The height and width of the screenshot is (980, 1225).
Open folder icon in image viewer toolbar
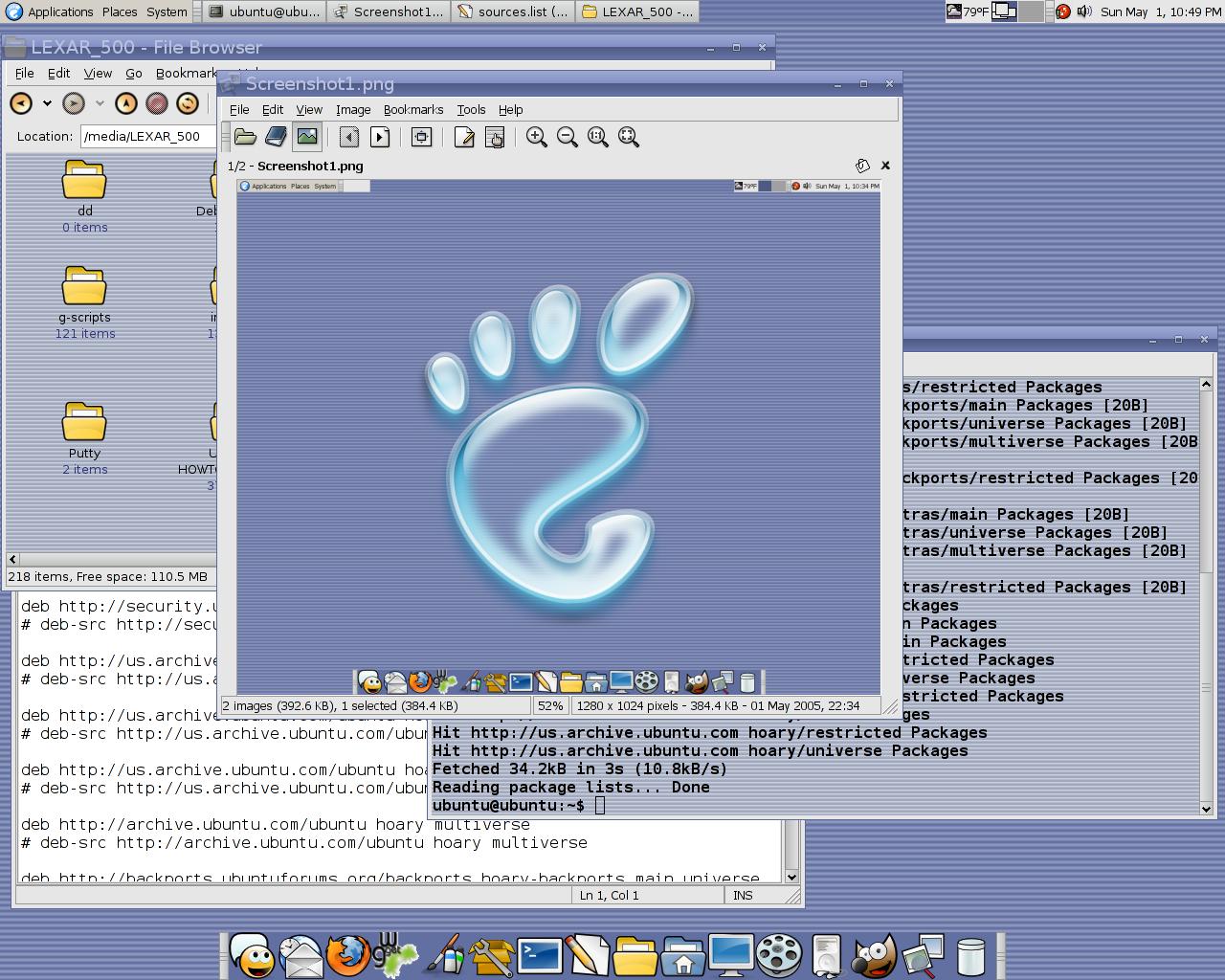(x=245, y=137)
